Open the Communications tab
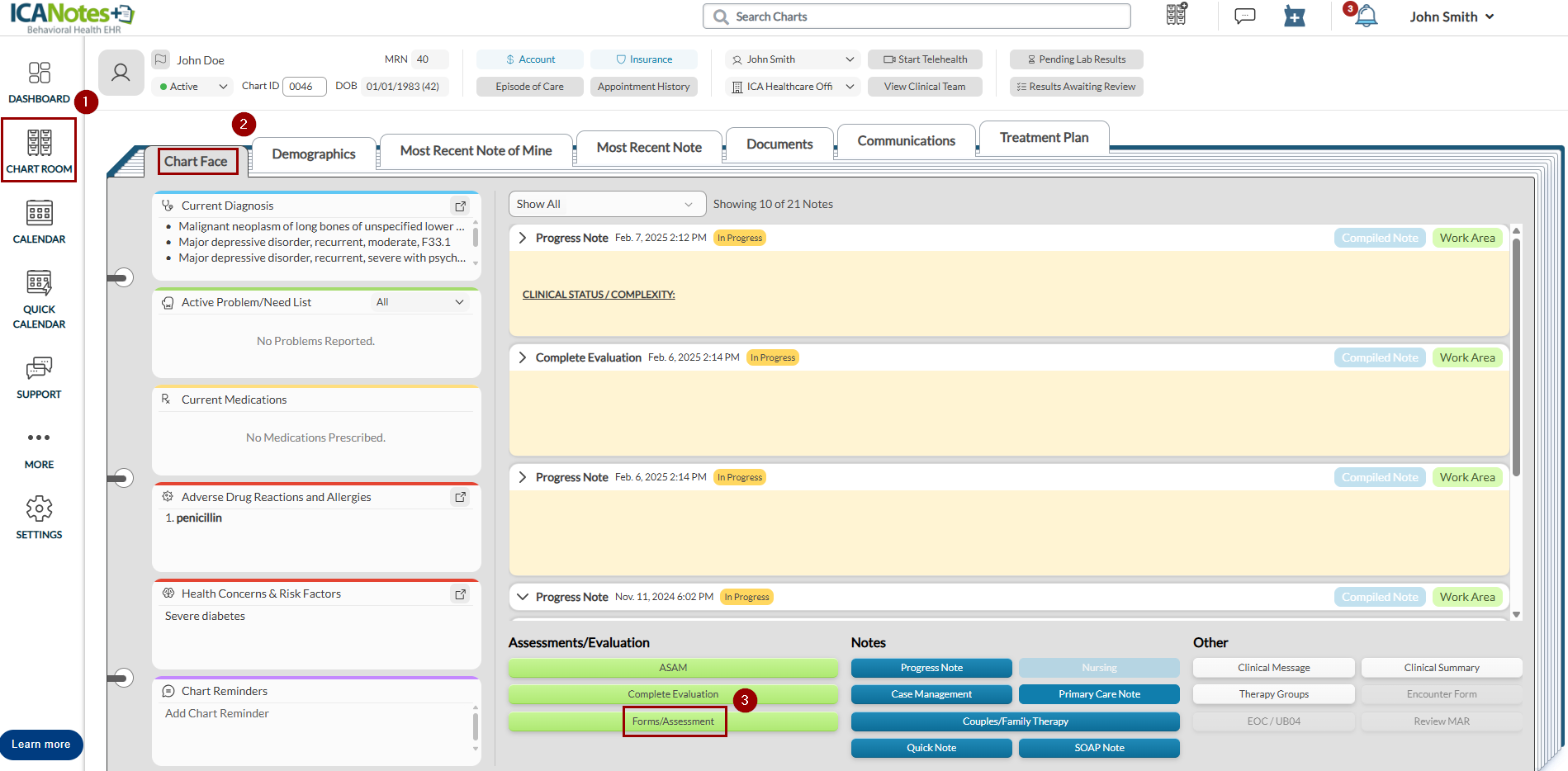Viewport: 1568px width, 771px height. 907,141
